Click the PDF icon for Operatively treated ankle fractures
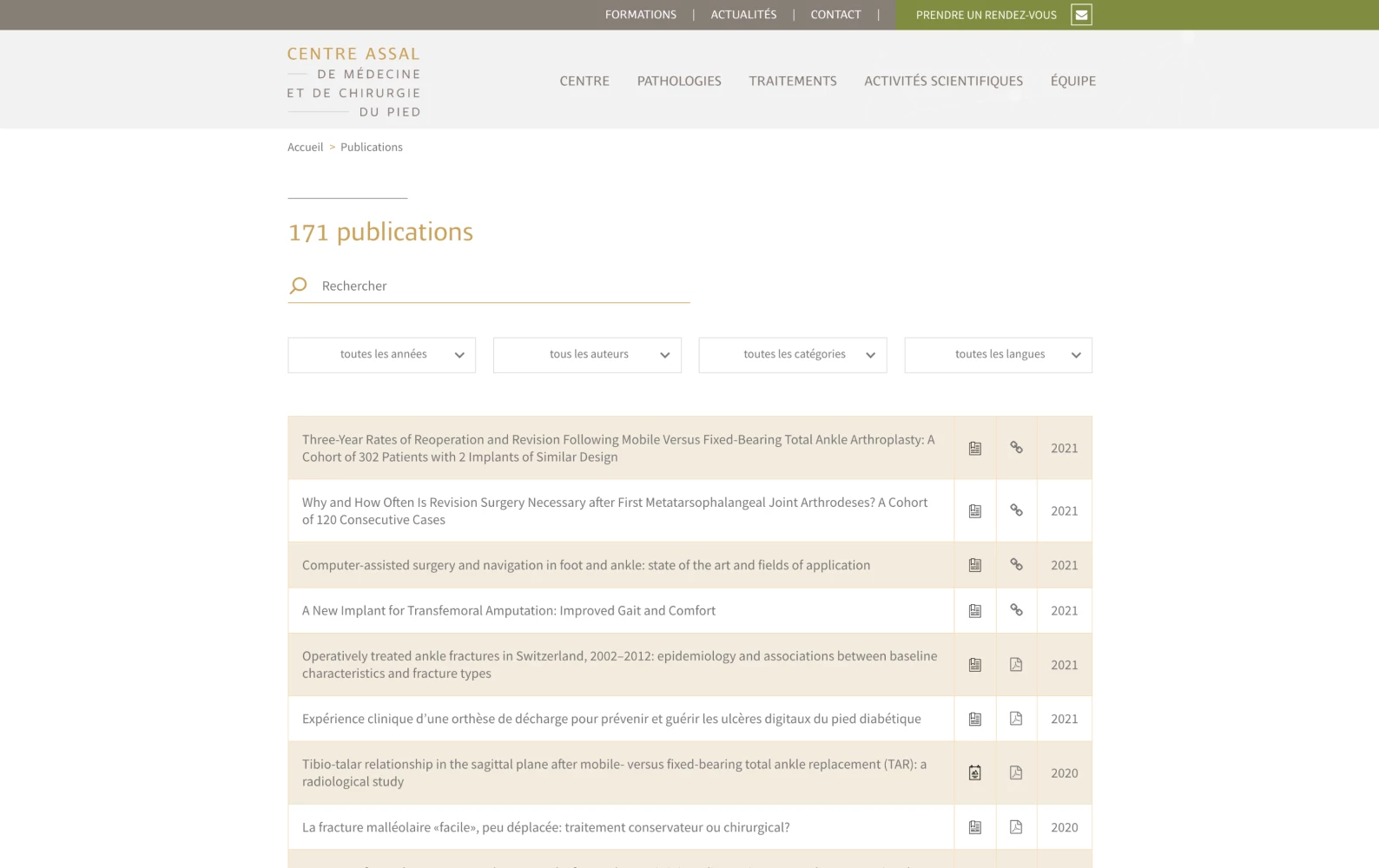Viewport: 1379px width, 868px height. pyautogui.click(x=1016, y=665)
